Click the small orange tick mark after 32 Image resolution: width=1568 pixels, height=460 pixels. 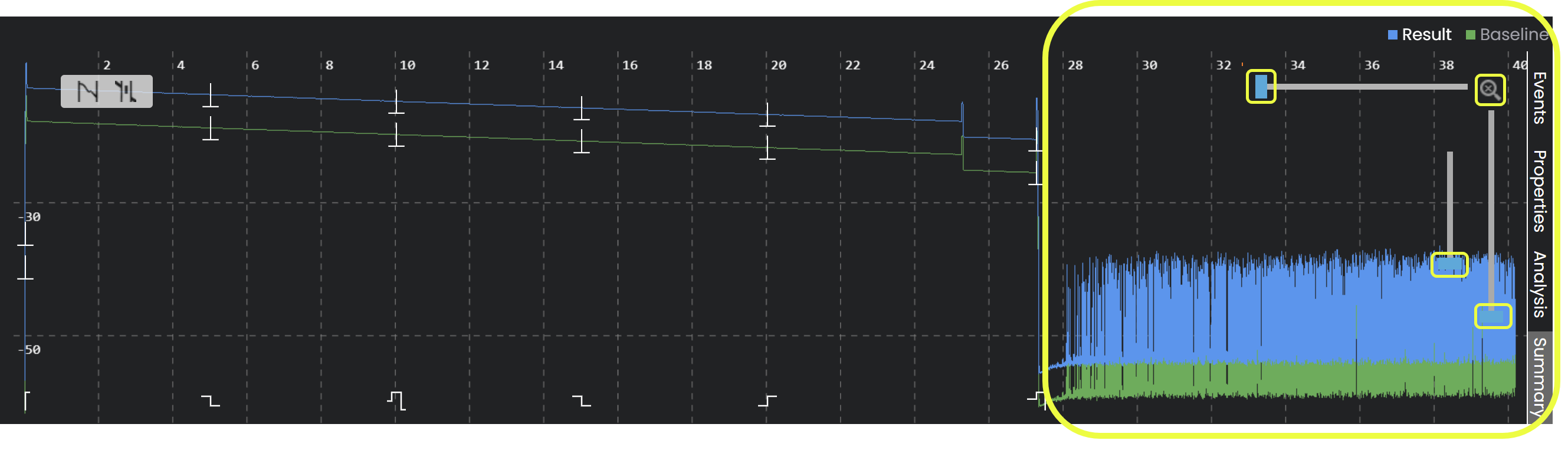coord(1242,64)
